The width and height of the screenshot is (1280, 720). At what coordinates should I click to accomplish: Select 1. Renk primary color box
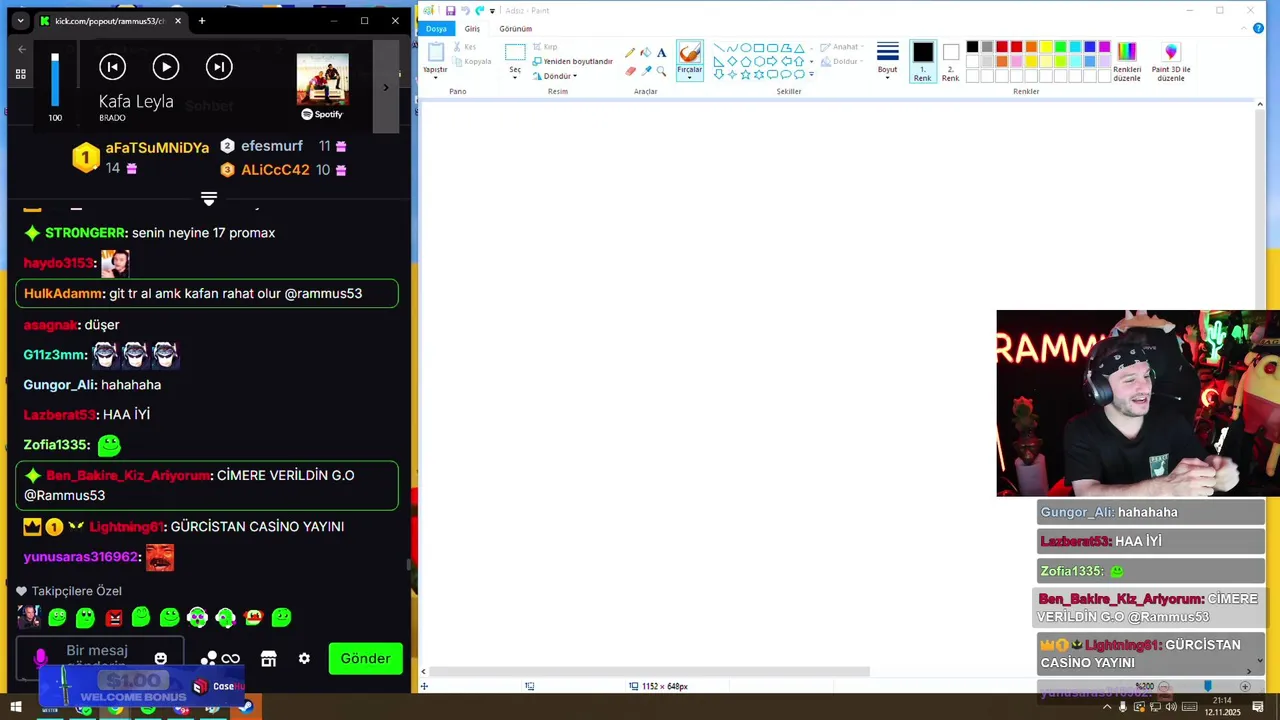(922, 62)
